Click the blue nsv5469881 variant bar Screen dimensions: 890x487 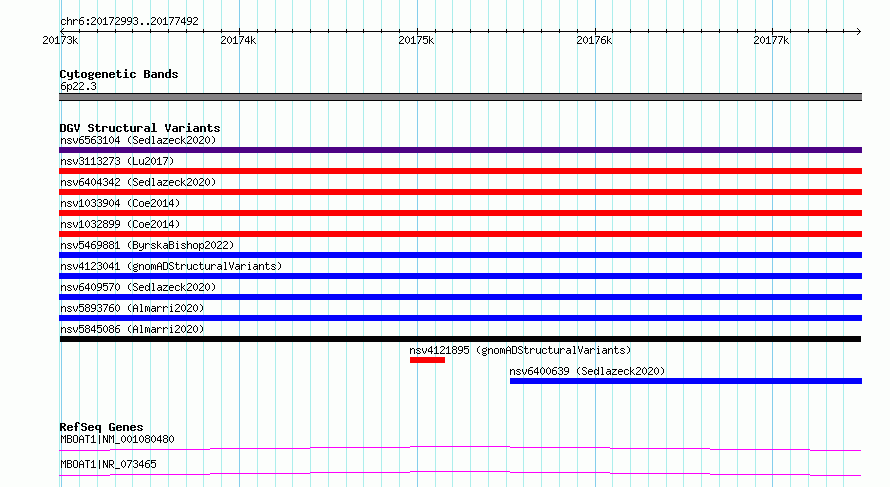pyautogui.click(x=460, y=255)
